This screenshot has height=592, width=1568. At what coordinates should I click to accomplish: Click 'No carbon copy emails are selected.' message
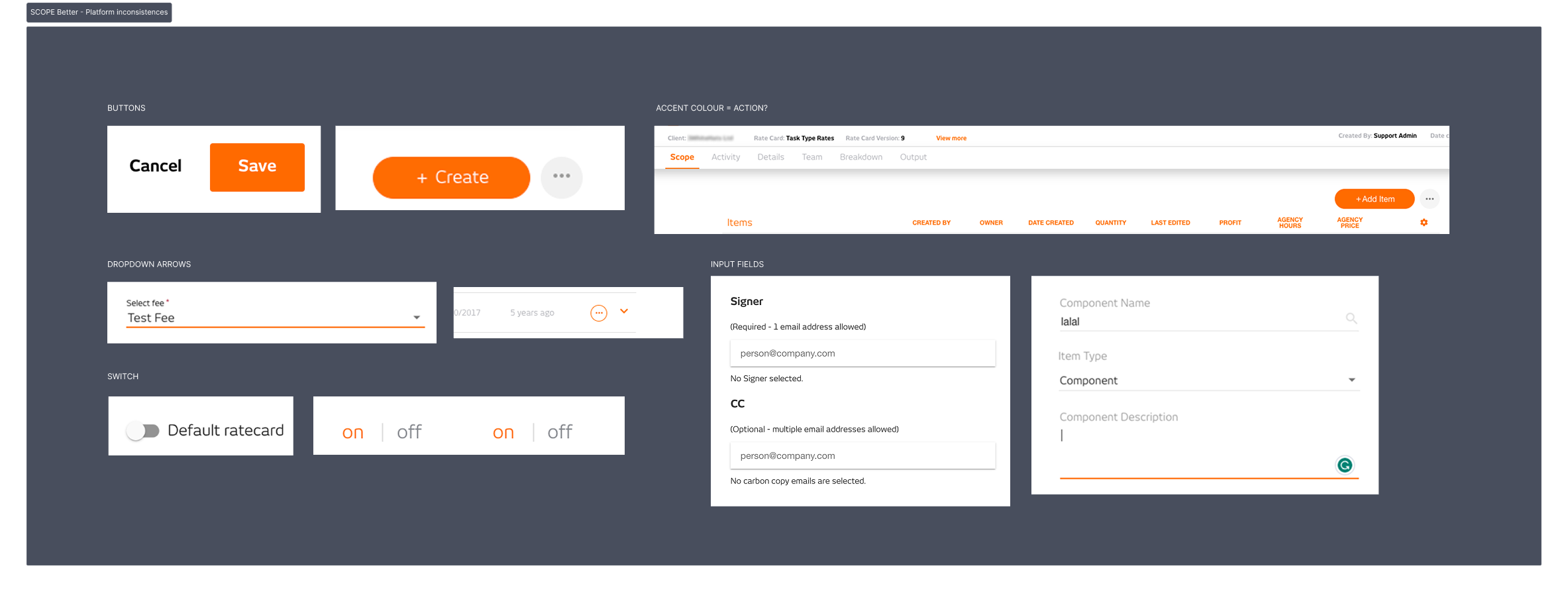[798, 481]
